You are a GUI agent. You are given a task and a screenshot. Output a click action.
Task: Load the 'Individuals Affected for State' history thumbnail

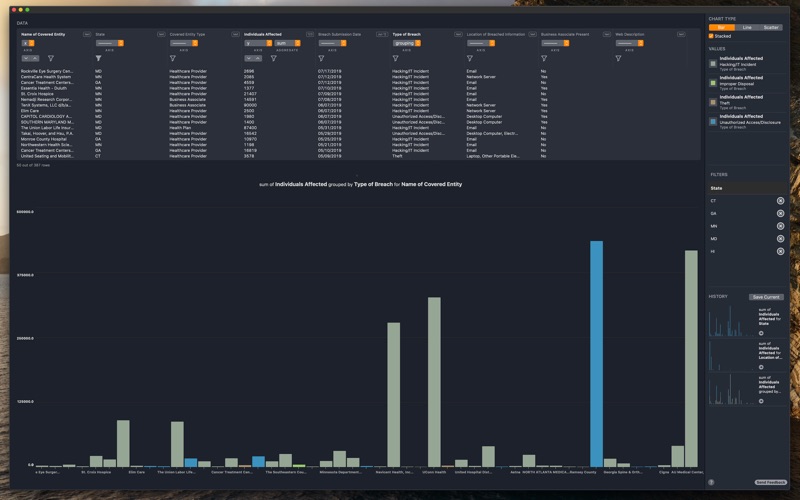[x=732, y=321]
